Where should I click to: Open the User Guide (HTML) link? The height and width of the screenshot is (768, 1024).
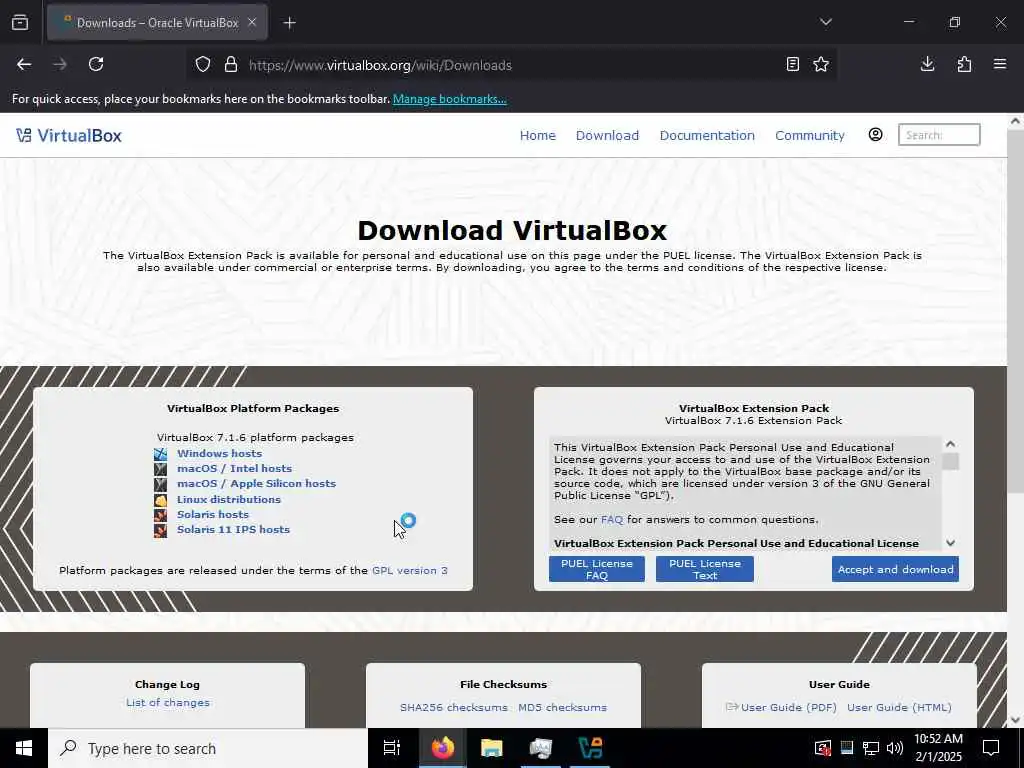point(899,707)
